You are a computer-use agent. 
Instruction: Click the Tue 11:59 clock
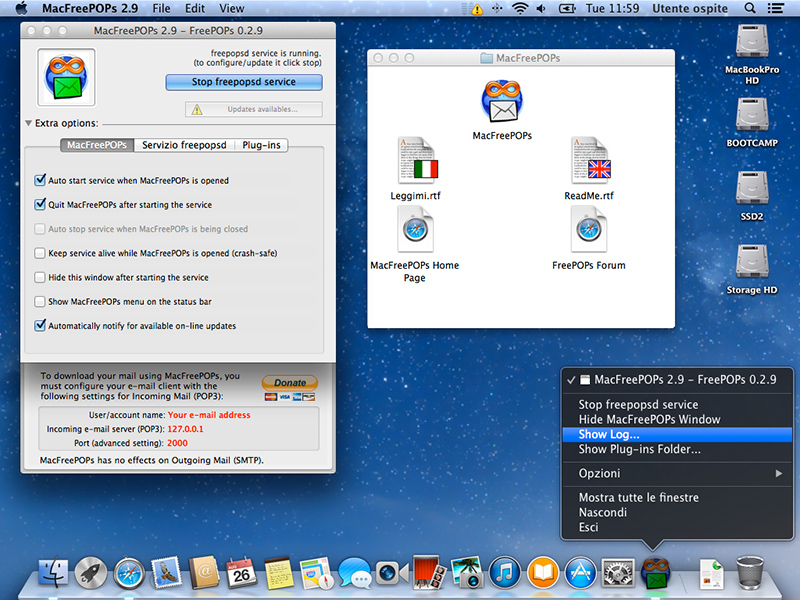point(612,8)
